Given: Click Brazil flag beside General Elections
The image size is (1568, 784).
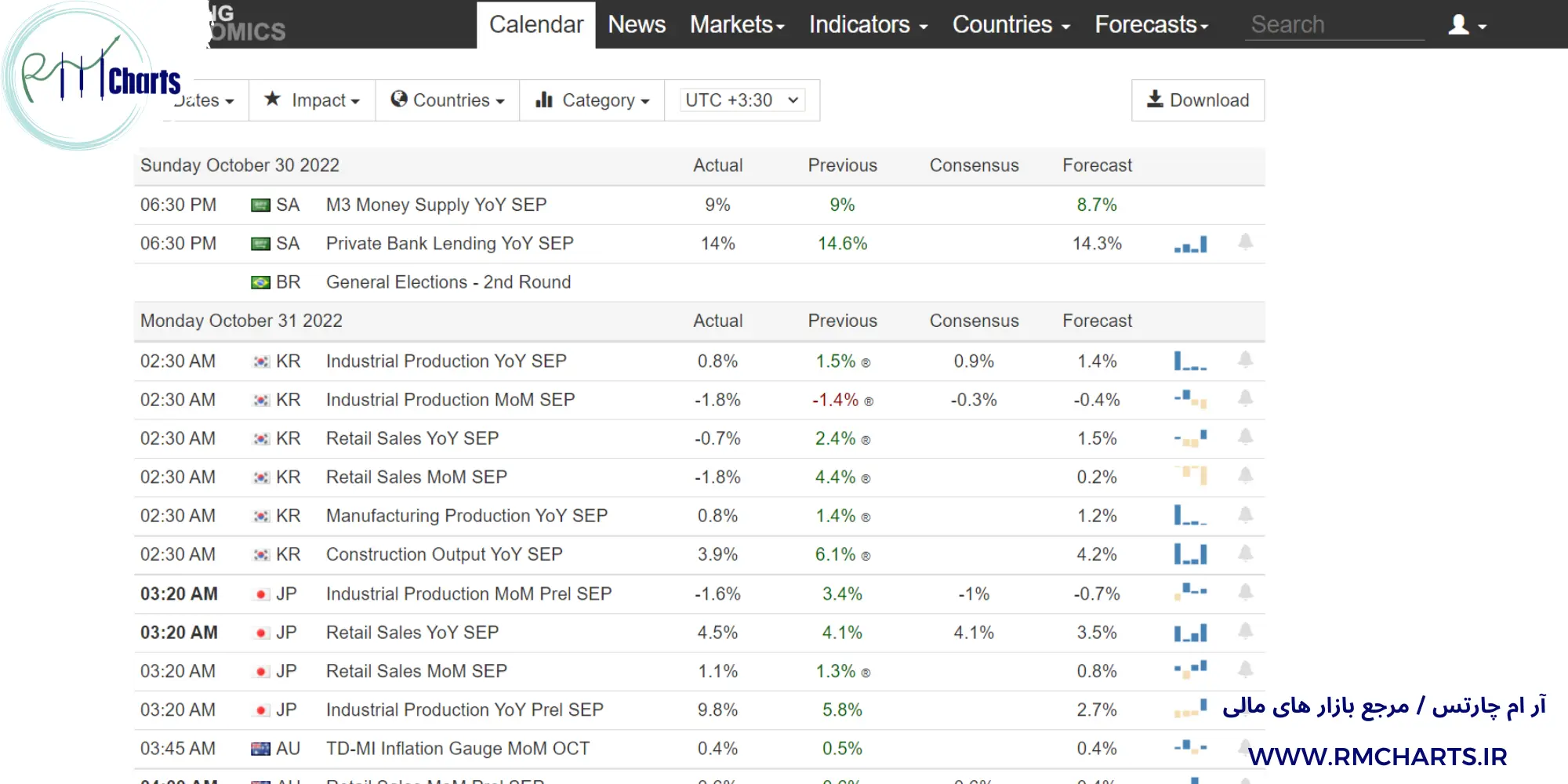Looking at the screenshot, I should (260, 282).
